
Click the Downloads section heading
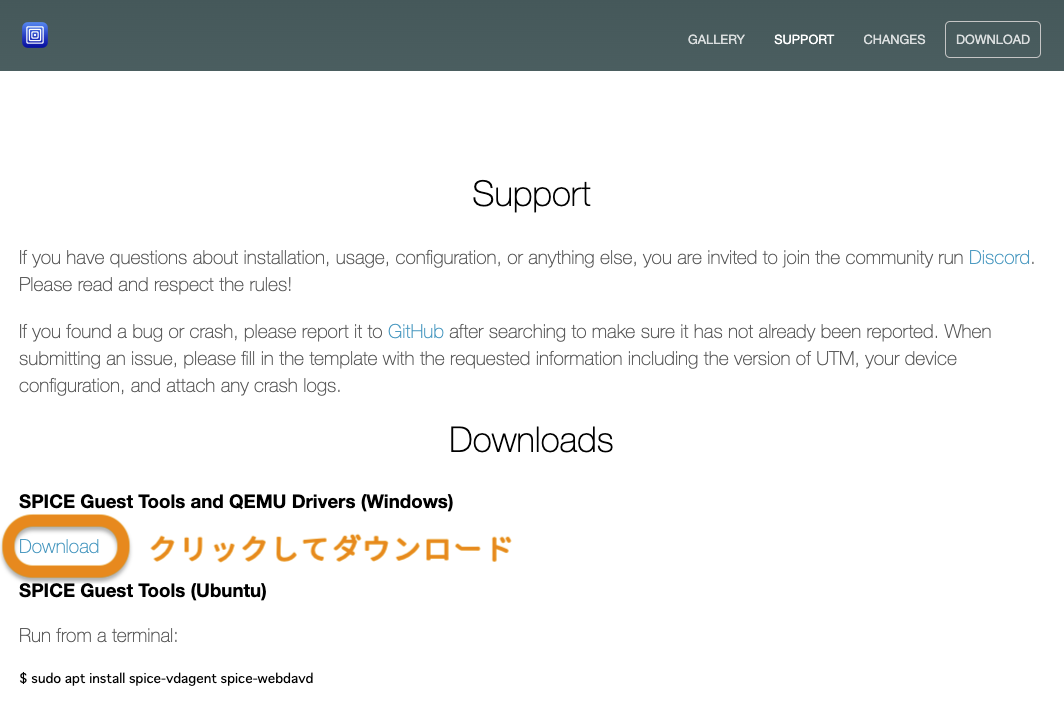point(531,439)
